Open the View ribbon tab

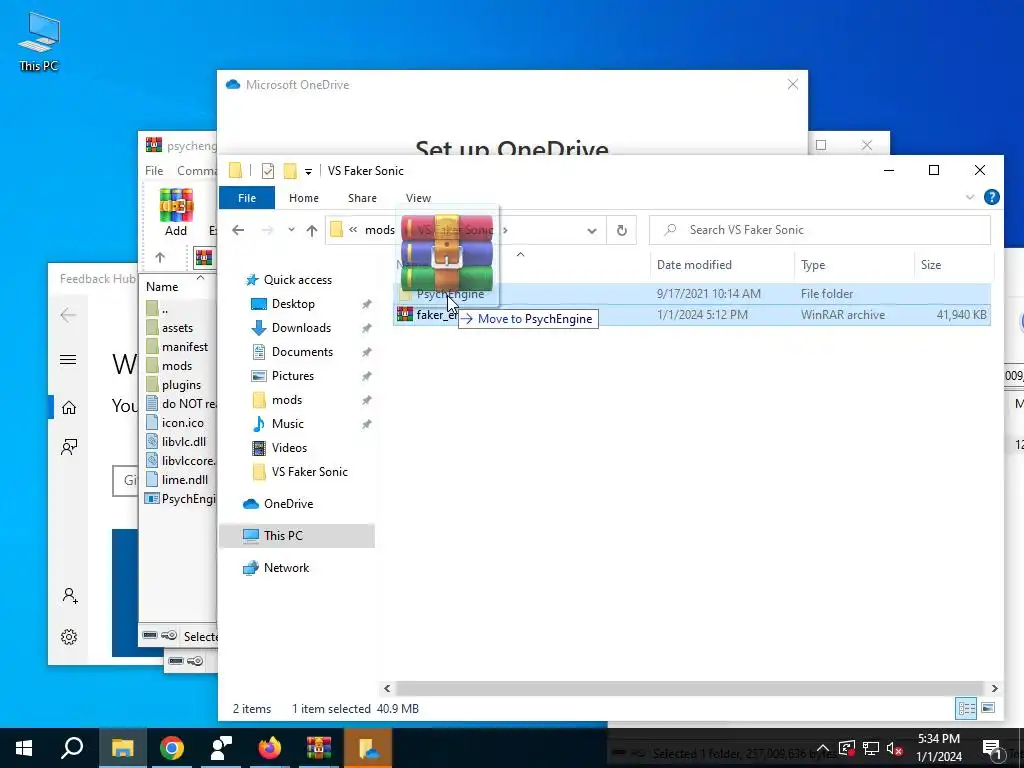pyautogui.click(x=418, y=198)
